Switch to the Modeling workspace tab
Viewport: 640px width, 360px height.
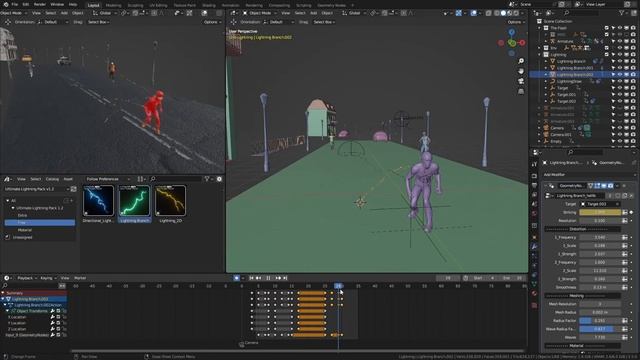point(113,5)
